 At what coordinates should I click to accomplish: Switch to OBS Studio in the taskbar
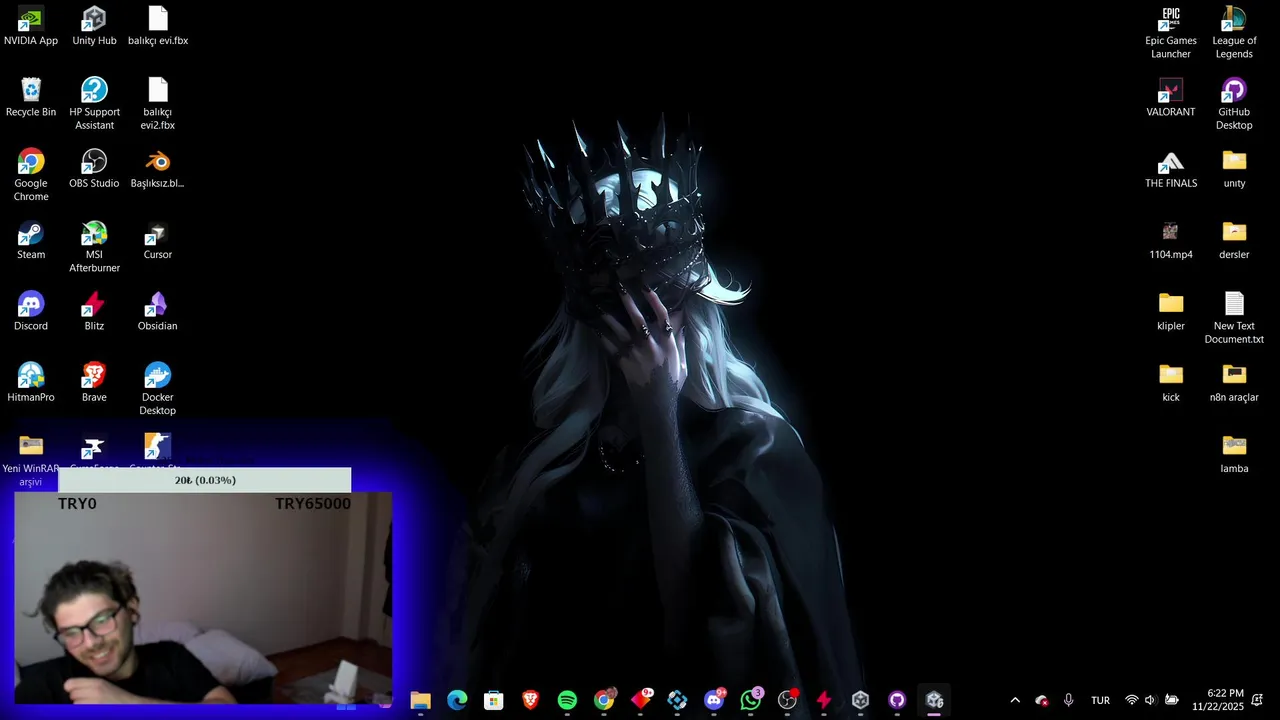tap(787, 700)
